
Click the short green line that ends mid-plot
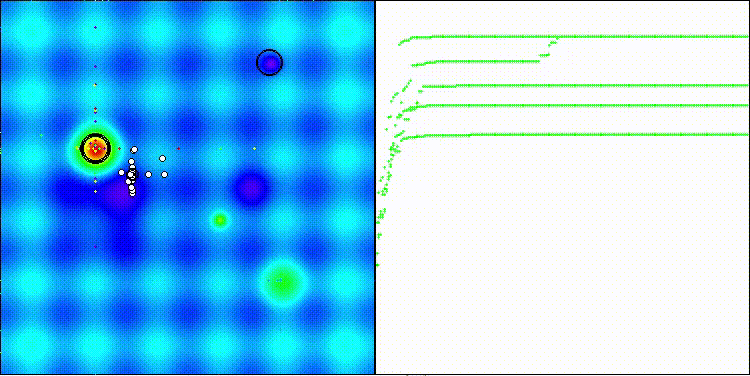pos(476,62)
